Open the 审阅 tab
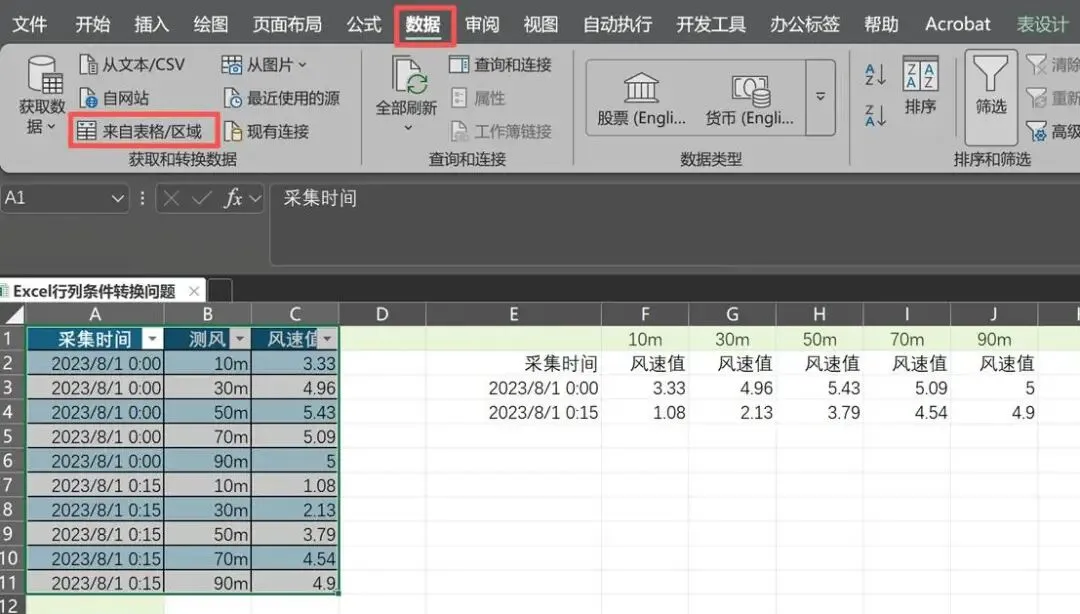1080x614 pixels. (x=481, y=24)
